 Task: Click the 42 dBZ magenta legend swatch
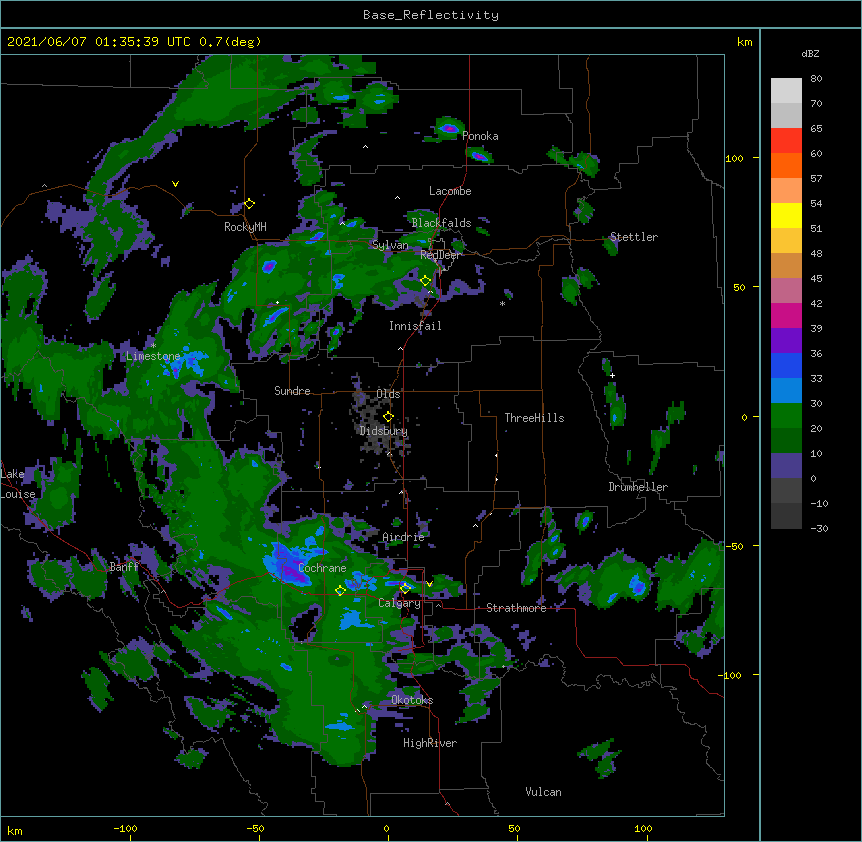[786, 315]
